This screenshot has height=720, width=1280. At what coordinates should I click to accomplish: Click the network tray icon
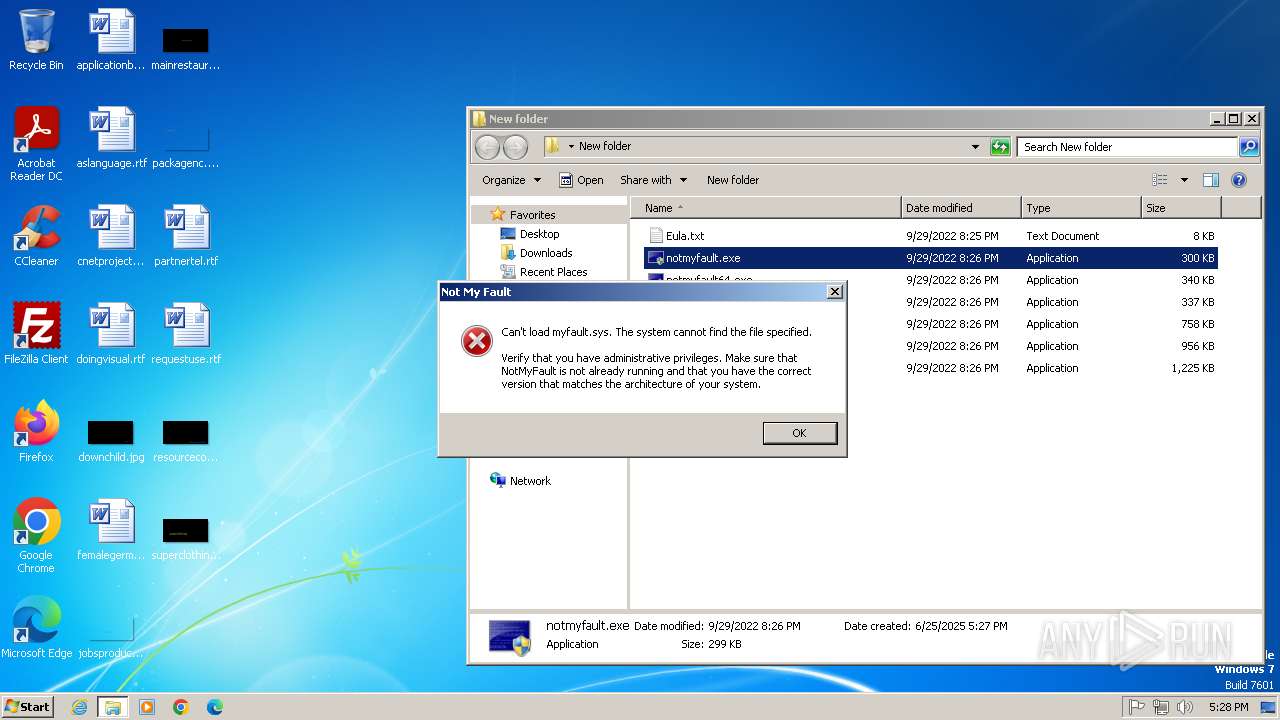[1161, 707]
